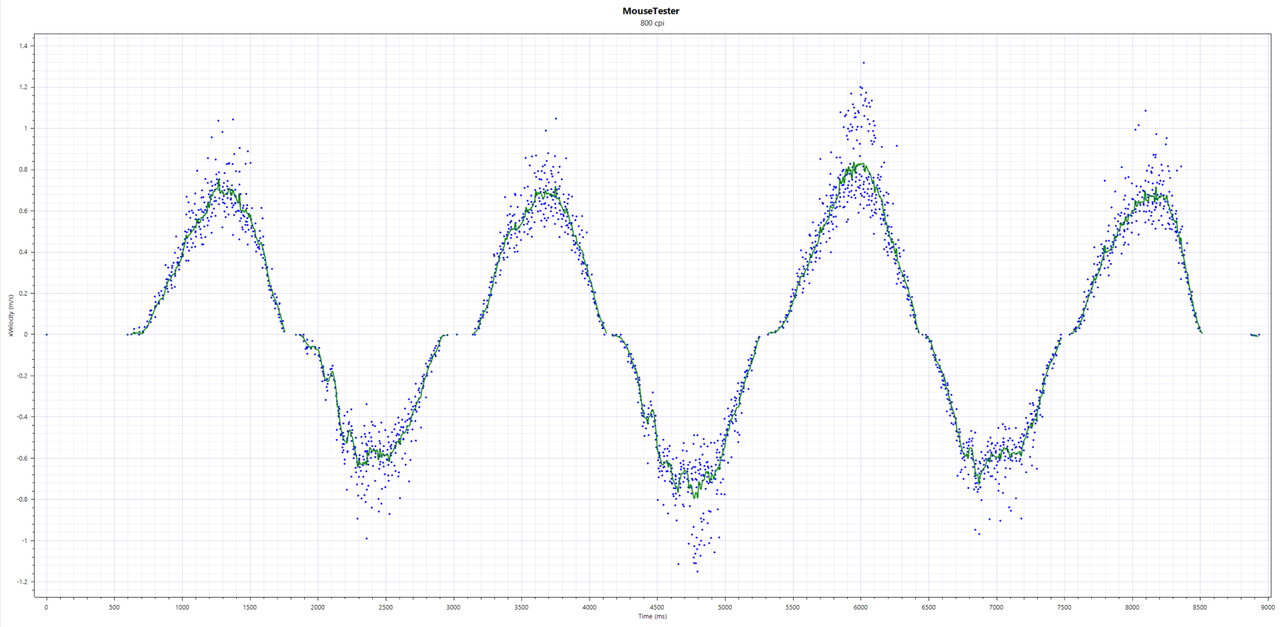The height and width of the screenshot is (627, 1280).
Task: Select the 3000 time-axis tick label
Action: (x=454, y=606)
